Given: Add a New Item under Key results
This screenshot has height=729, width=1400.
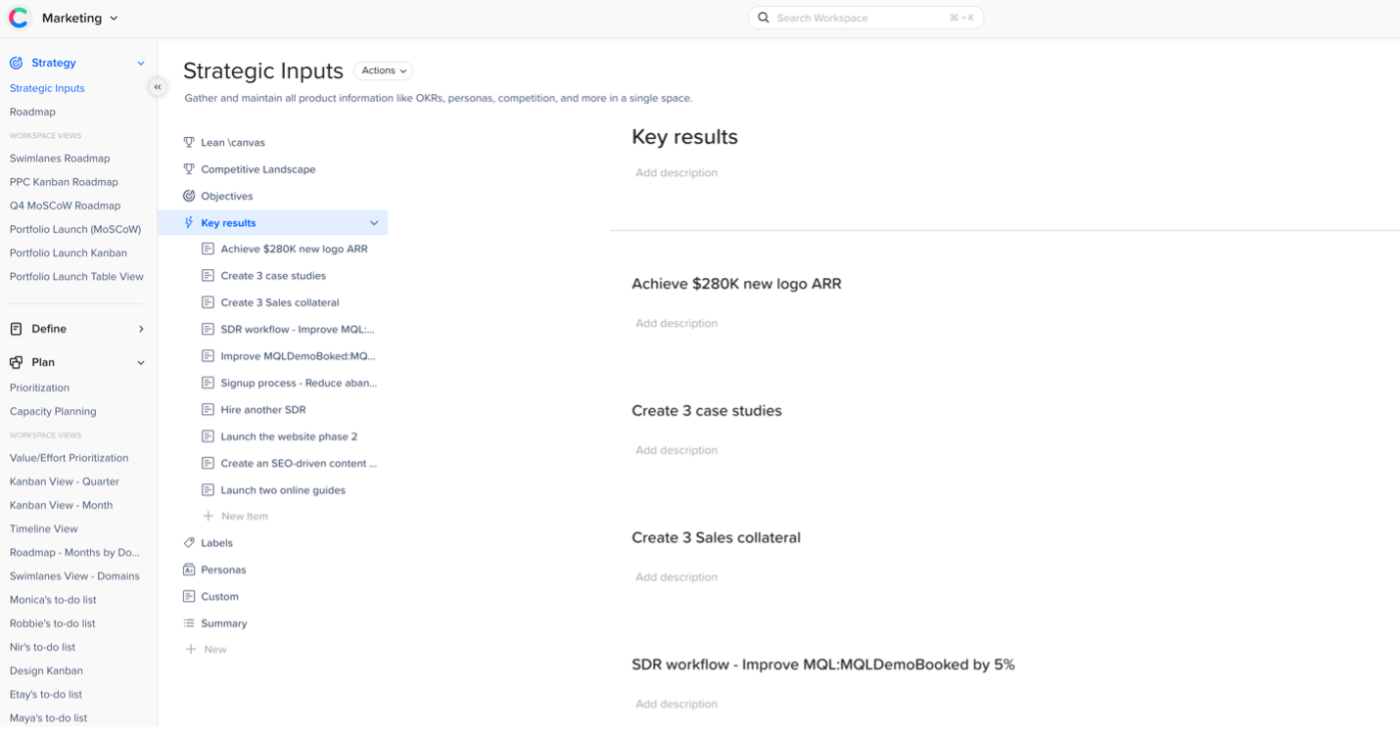Looking at the screenshot, I should point(244,516).
